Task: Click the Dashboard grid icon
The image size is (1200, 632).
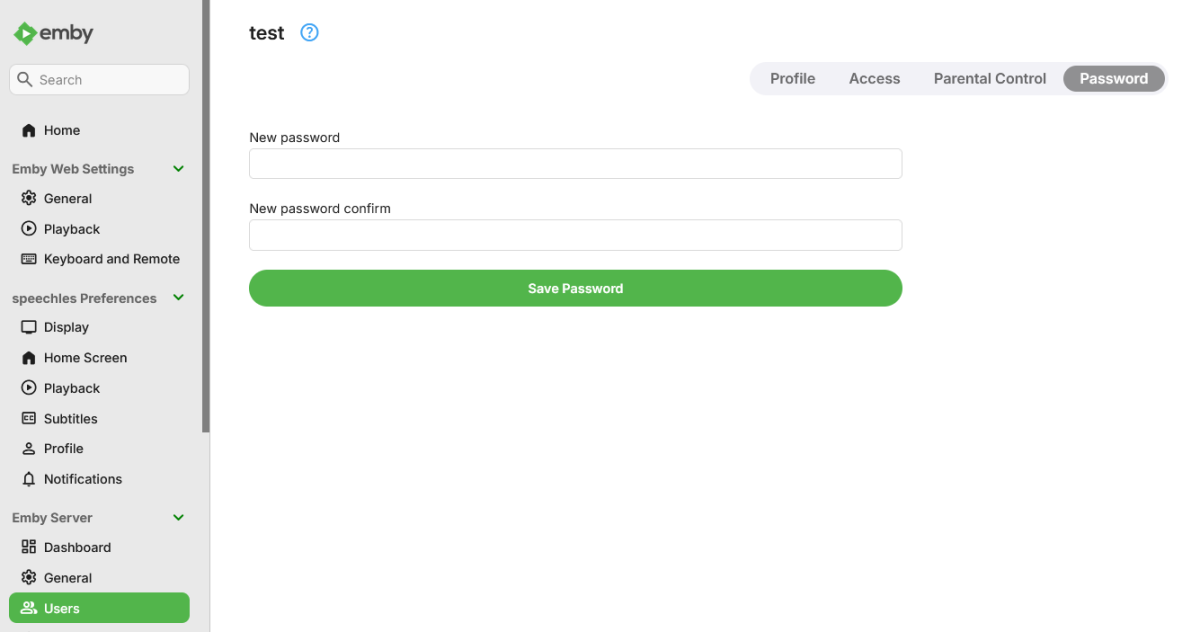Action: pos(29,547)
